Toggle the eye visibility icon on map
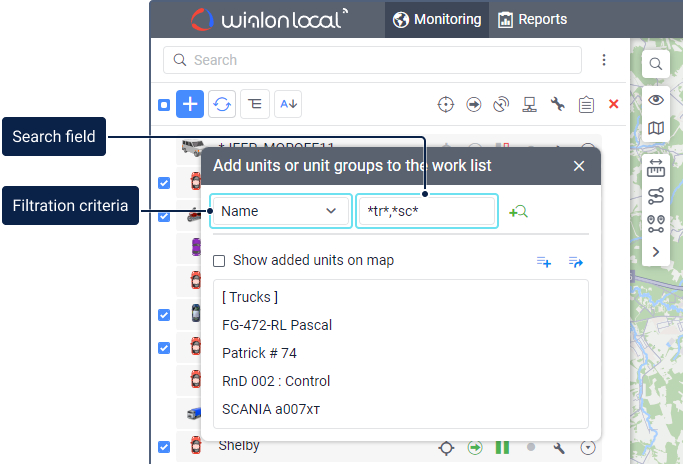The height and width of the screenshot is (464, 683). point(656,100)
